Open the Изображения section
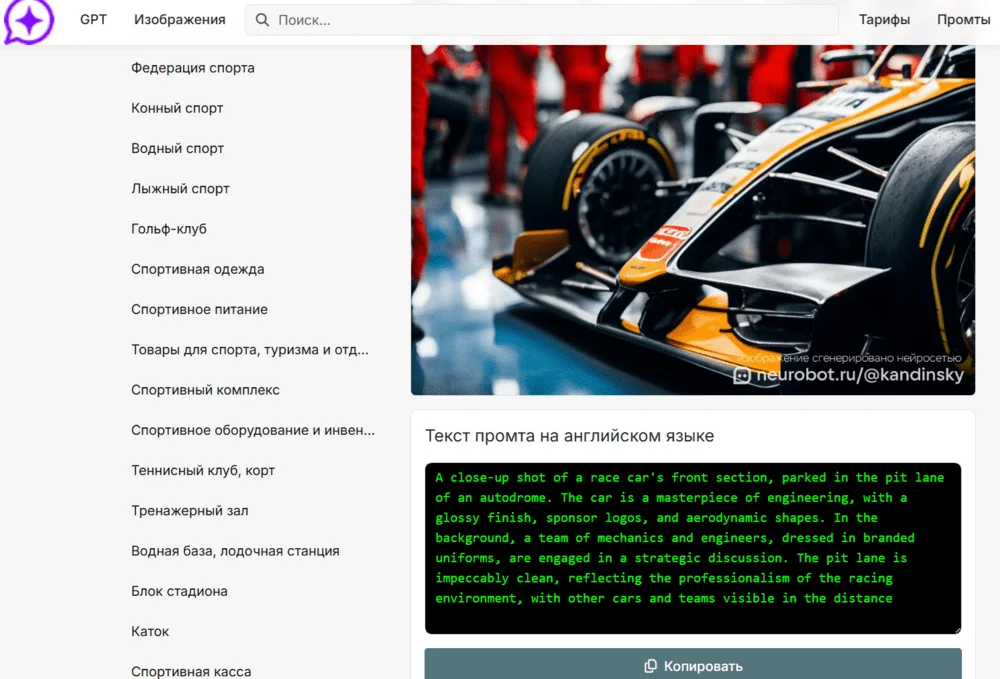The width and height of the screenshot is (1000, 679). (x=180, y=20)
